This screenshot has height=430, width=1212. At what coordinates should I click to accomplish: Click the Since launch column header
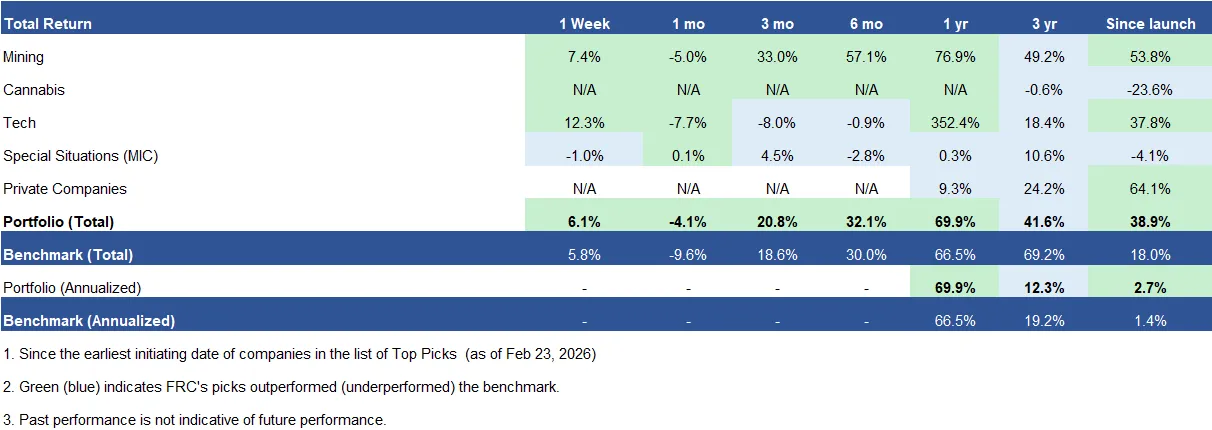(1150, 24)
